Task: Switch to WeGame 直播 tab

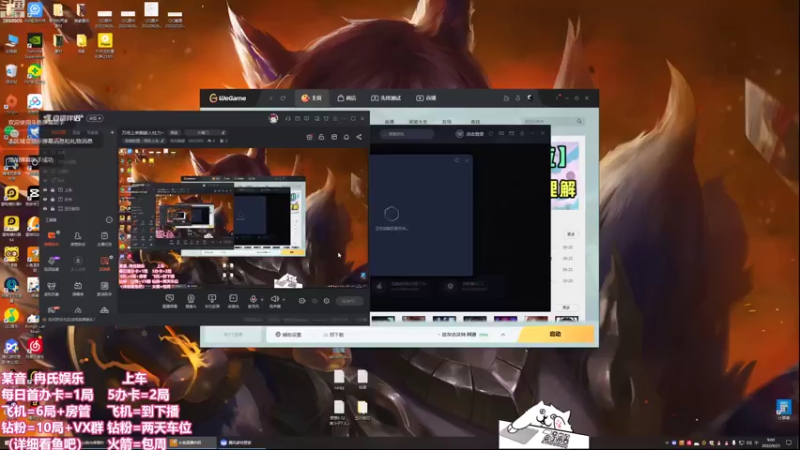Action: [427, 98]
